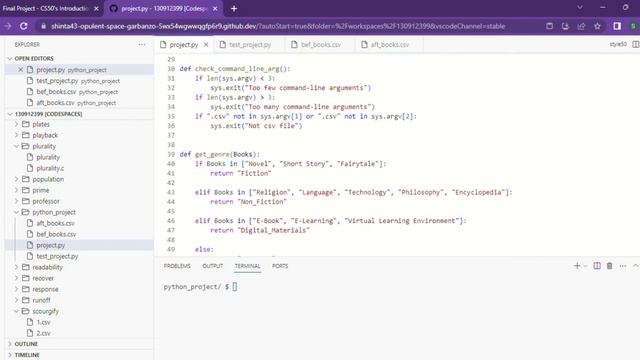Screen dimensions: 640x360
Task: Expand the runoff folder
Action: (x=16, y=300)
